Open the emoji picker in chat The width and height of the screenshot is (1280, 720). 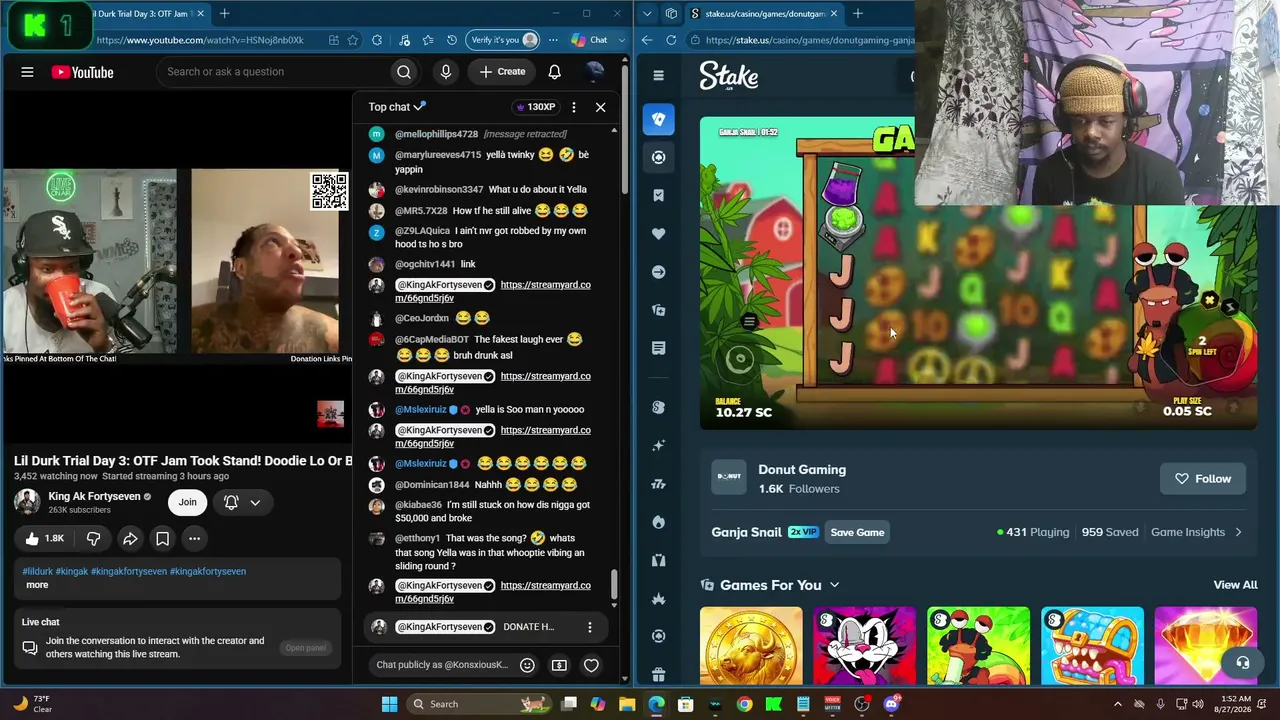pos(527,665)
